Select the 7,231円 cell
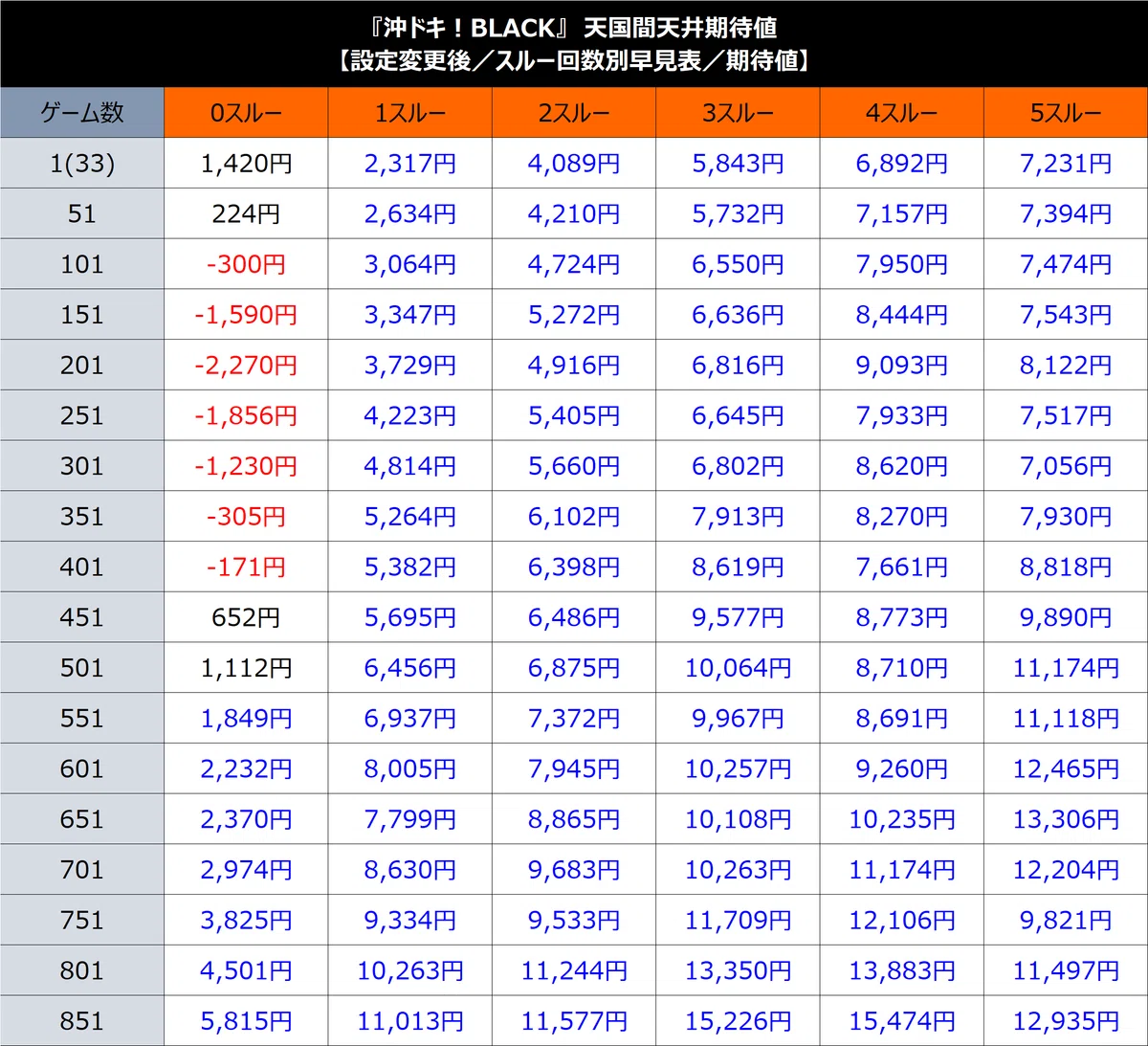The image size is (1148, 1046). click(1066, 164)
